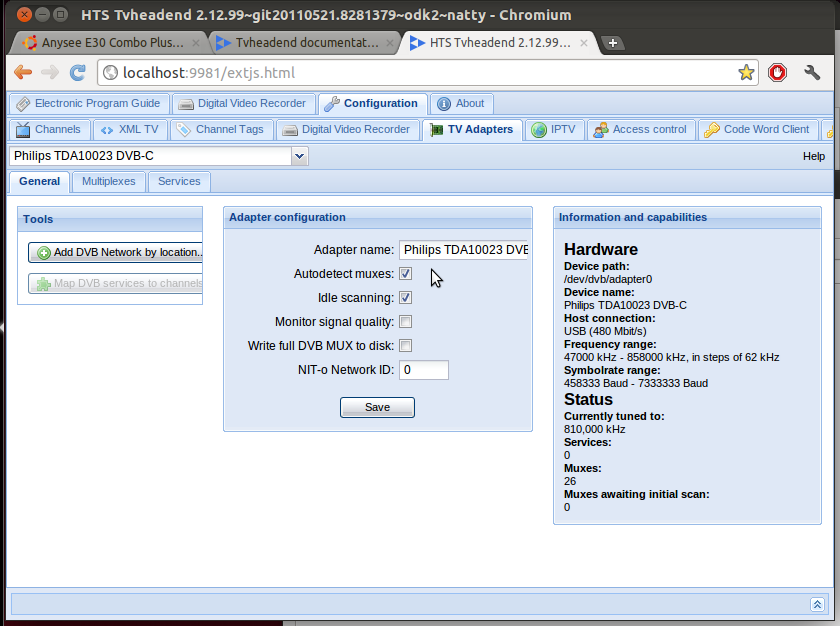Click the red stop-sign extension icon

(x=777, y=72)
